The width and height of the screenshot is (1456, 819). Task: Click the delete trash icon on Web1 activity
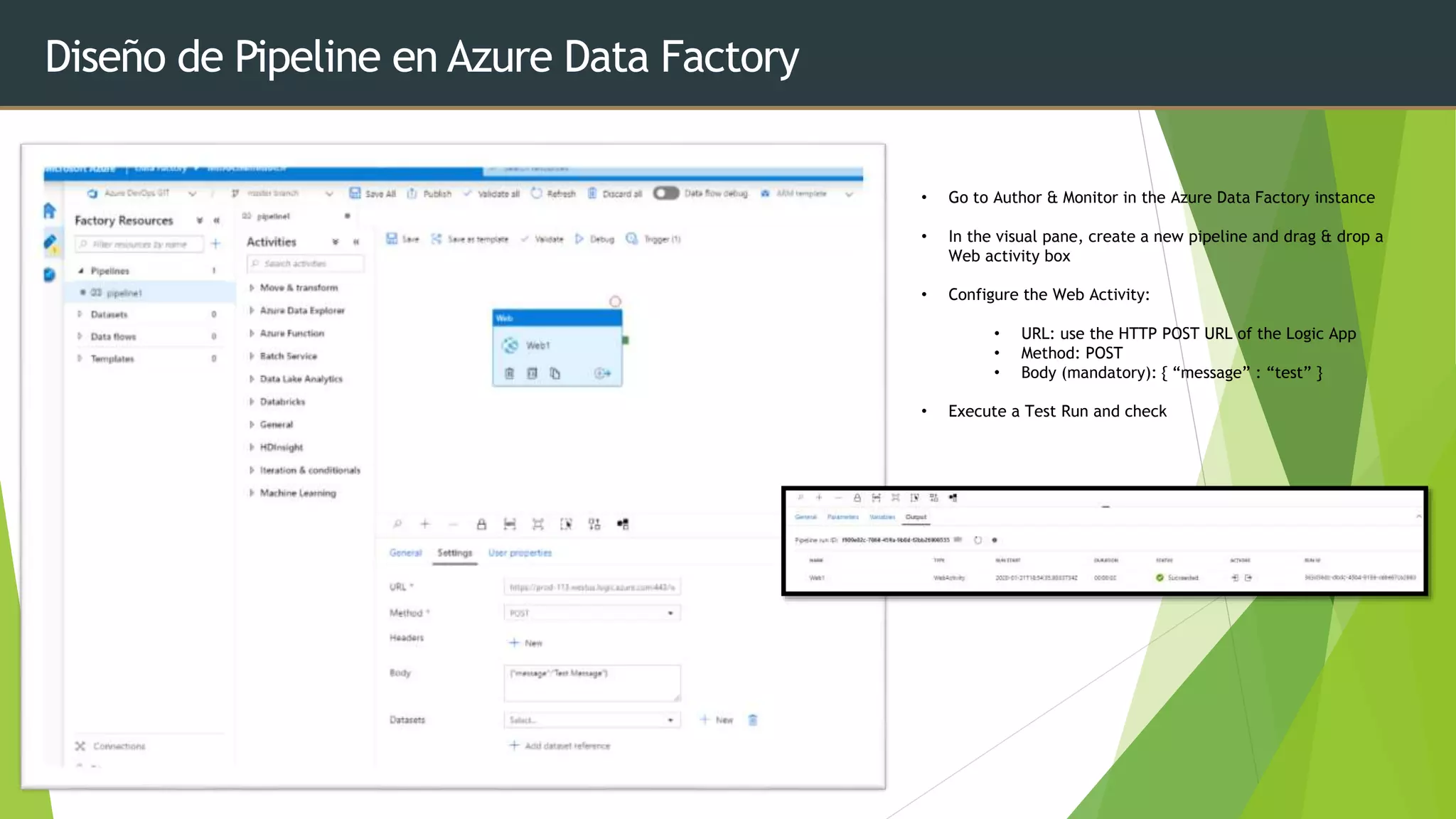point(509,373)
